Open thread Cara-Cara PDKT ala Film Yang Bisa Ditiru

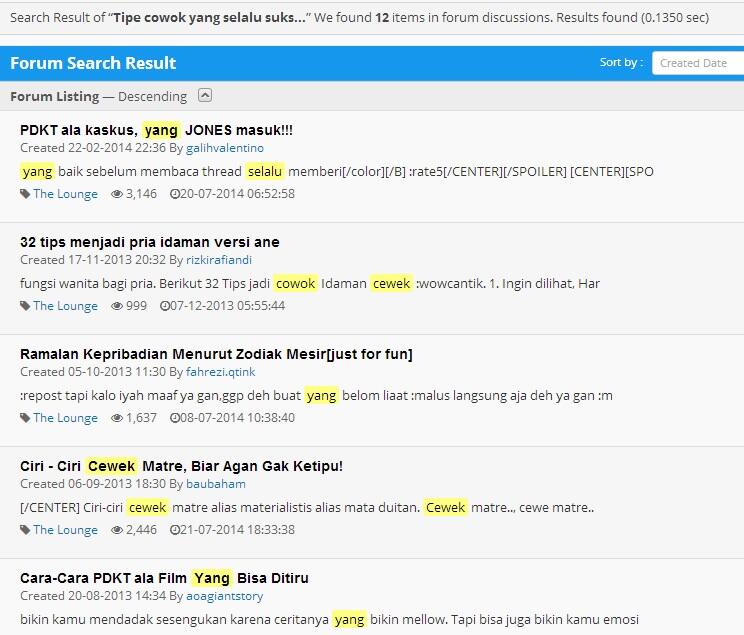click(x=164, y=578)
